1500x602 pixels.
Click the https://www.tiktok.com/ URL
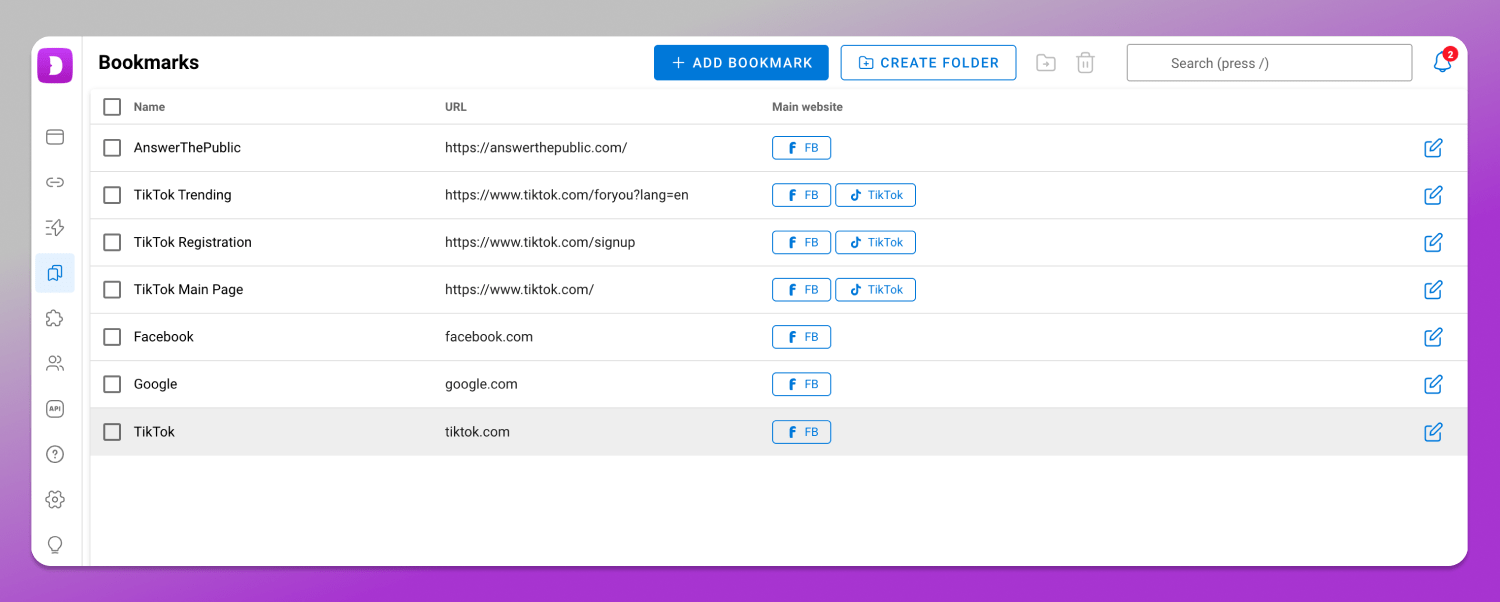(519, 290)
